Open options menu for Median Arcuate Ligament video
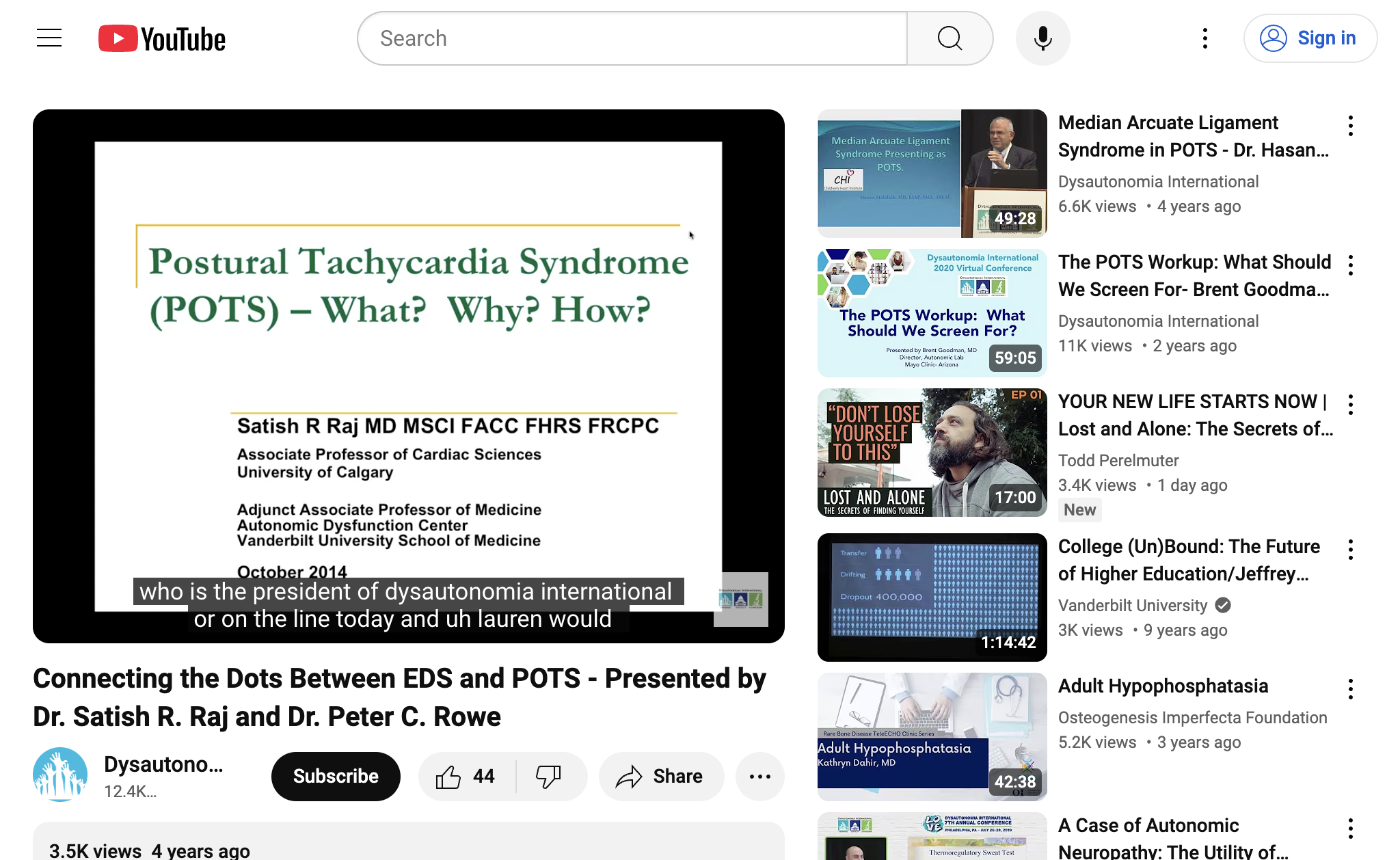This screenshot has width=1400, height=860. 1351,126
